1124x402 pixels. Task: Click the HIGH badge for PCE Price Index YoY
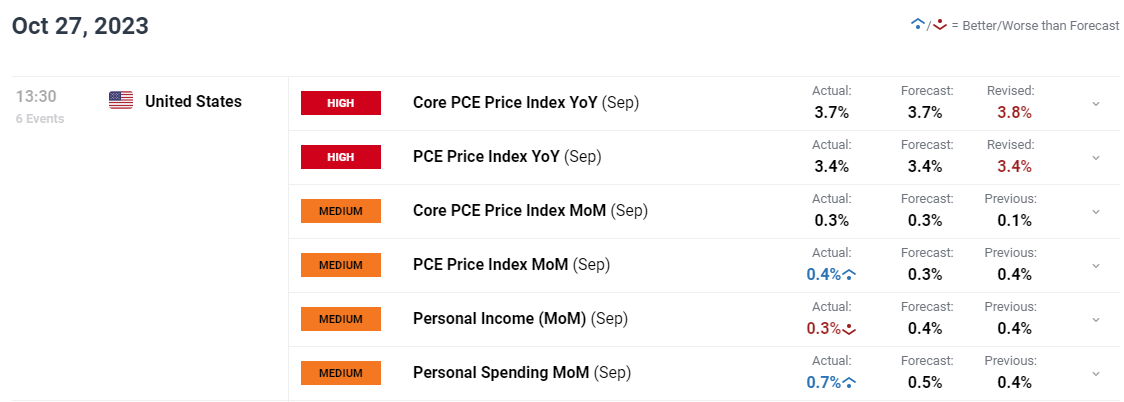point(341,156)
